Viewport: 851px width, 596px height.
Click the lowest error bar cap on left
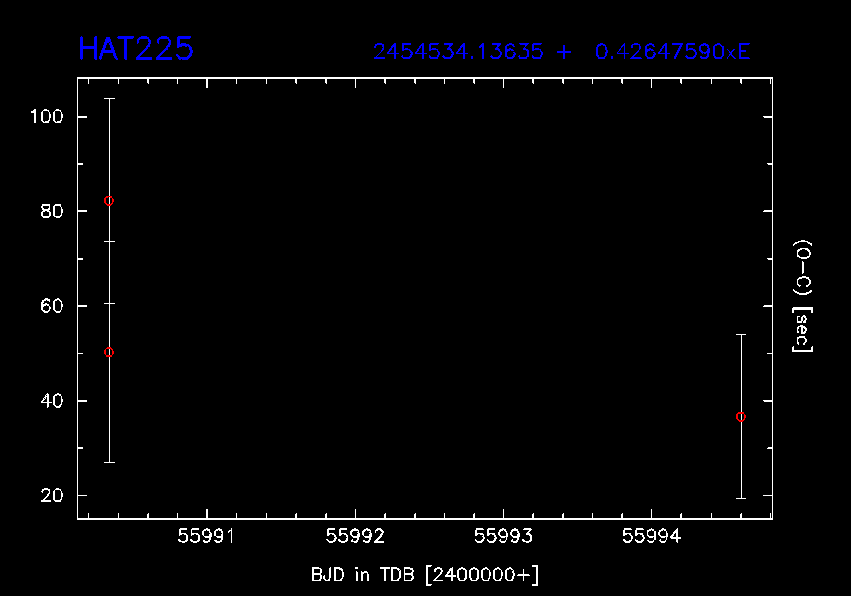(109, 462)
